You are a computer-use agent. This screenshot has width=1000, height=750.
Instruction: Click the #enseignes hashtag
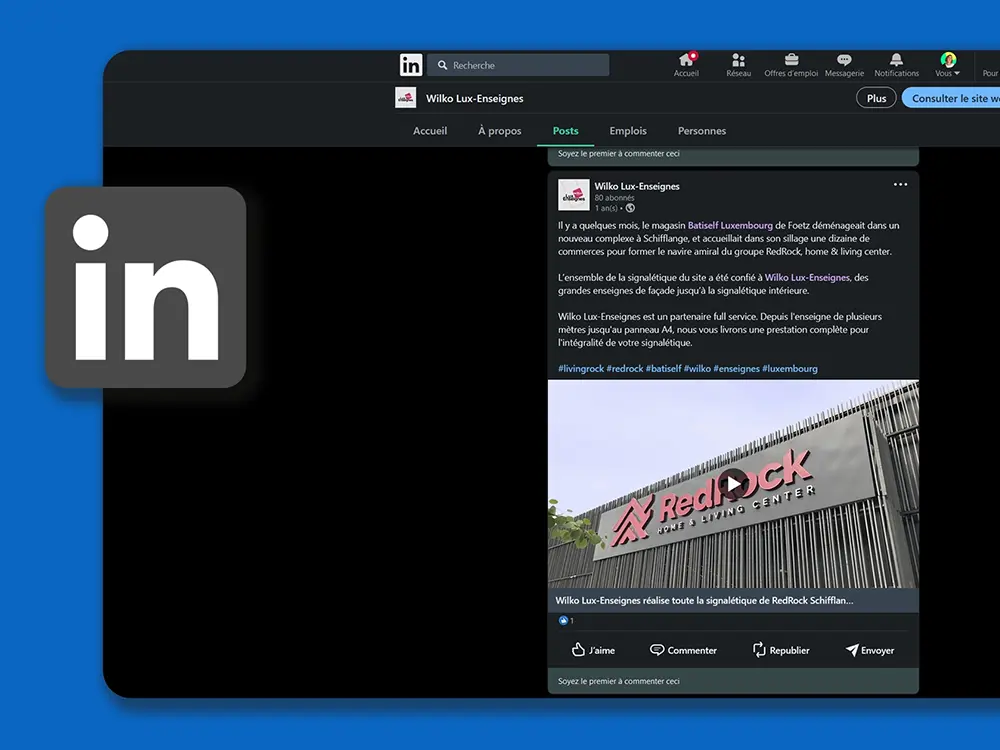coord(736,369)
